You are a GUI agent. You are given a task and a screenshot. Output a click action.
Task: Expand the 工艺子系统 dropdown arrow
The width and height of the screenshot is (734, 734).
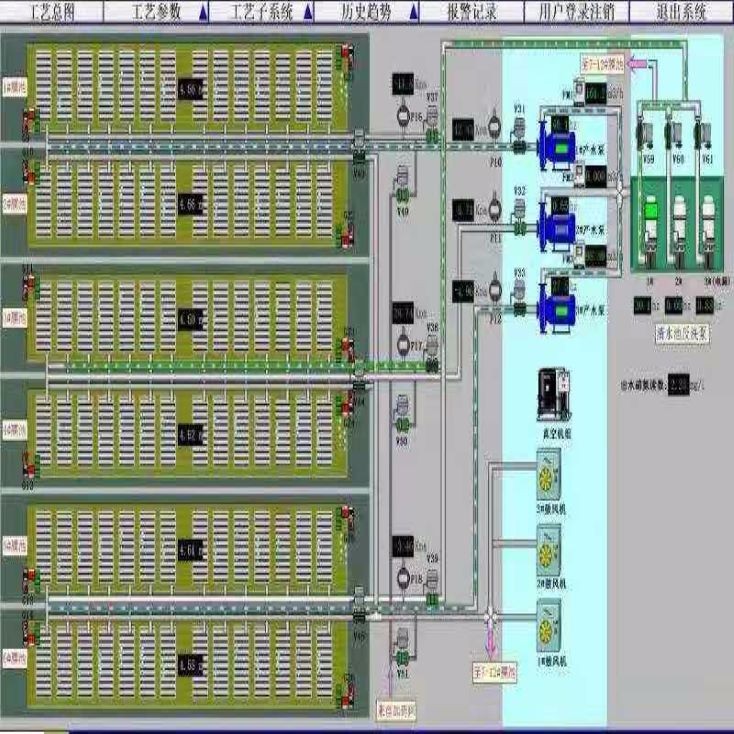[304, 12]
